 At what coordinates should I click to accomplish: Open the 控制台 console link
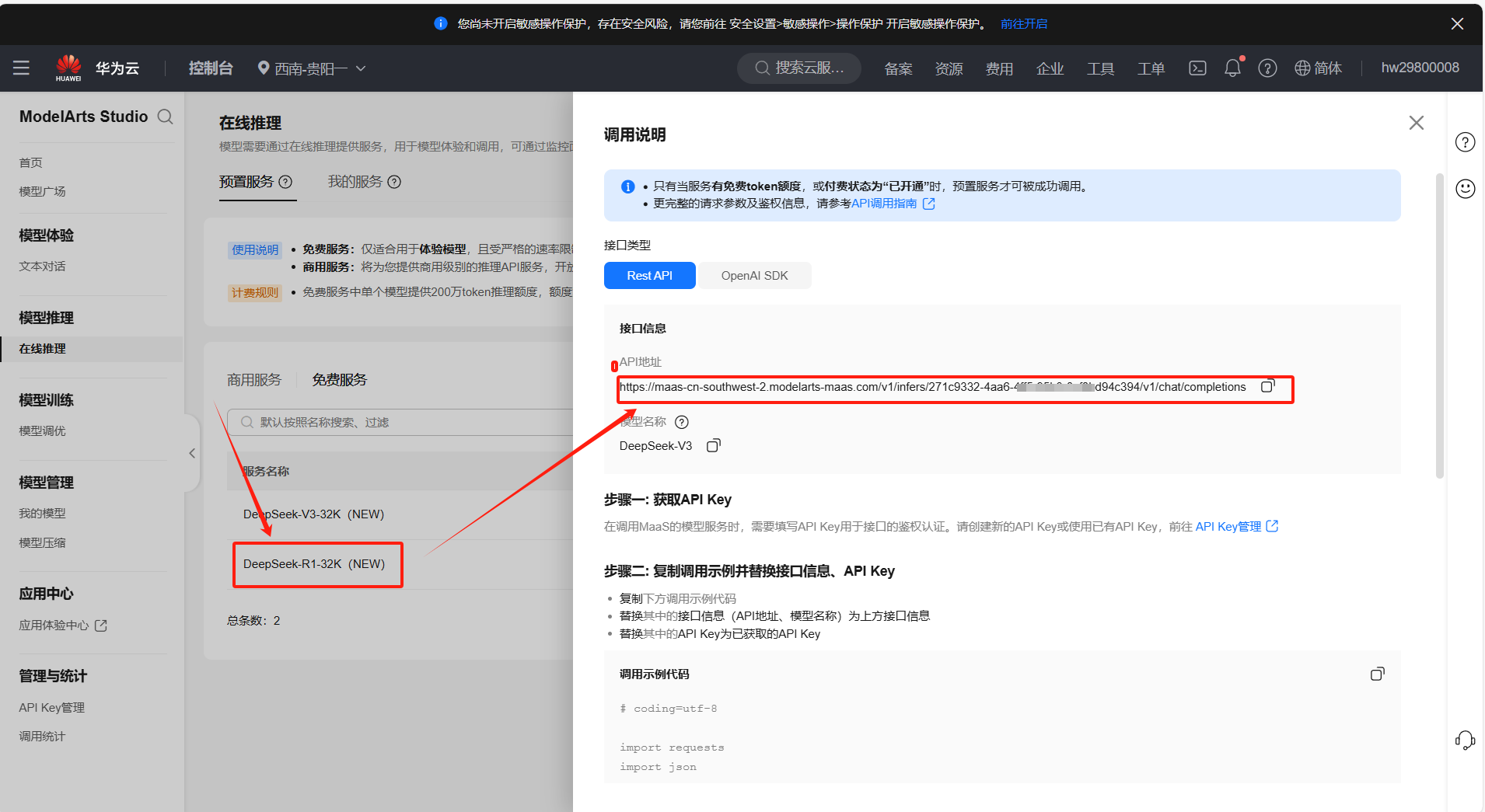click(x=211, y=68)
